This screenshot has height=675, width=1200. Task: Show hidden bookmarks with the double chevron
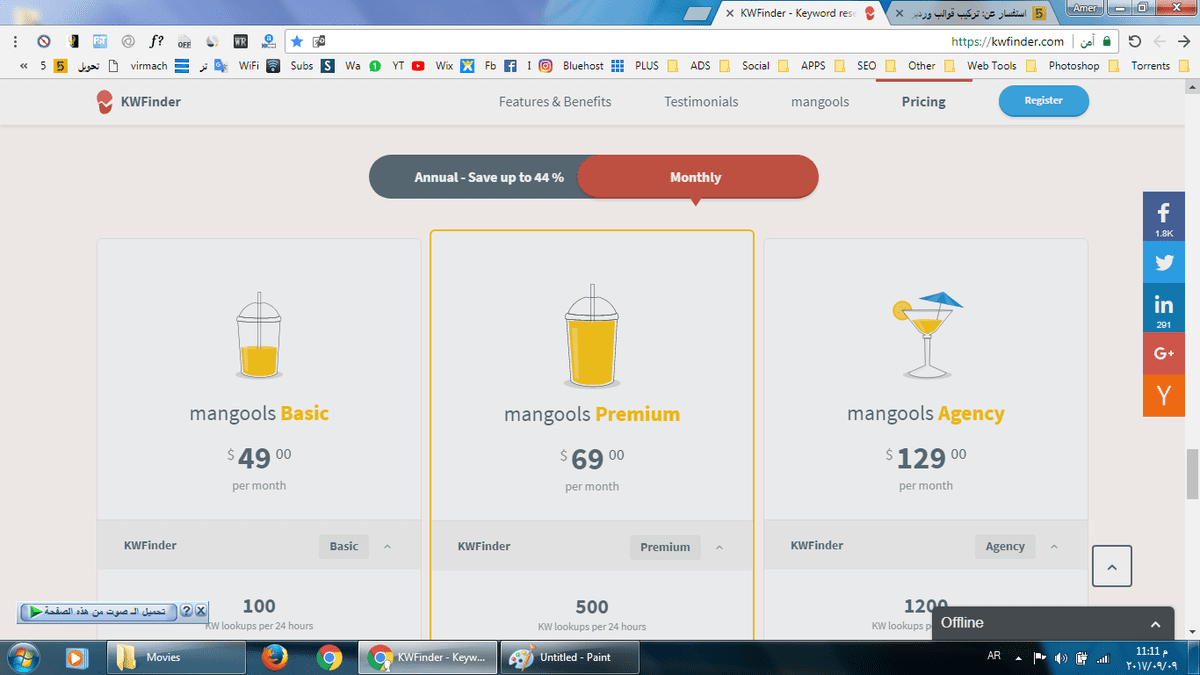pyautogui.click(x=23, y=66)
